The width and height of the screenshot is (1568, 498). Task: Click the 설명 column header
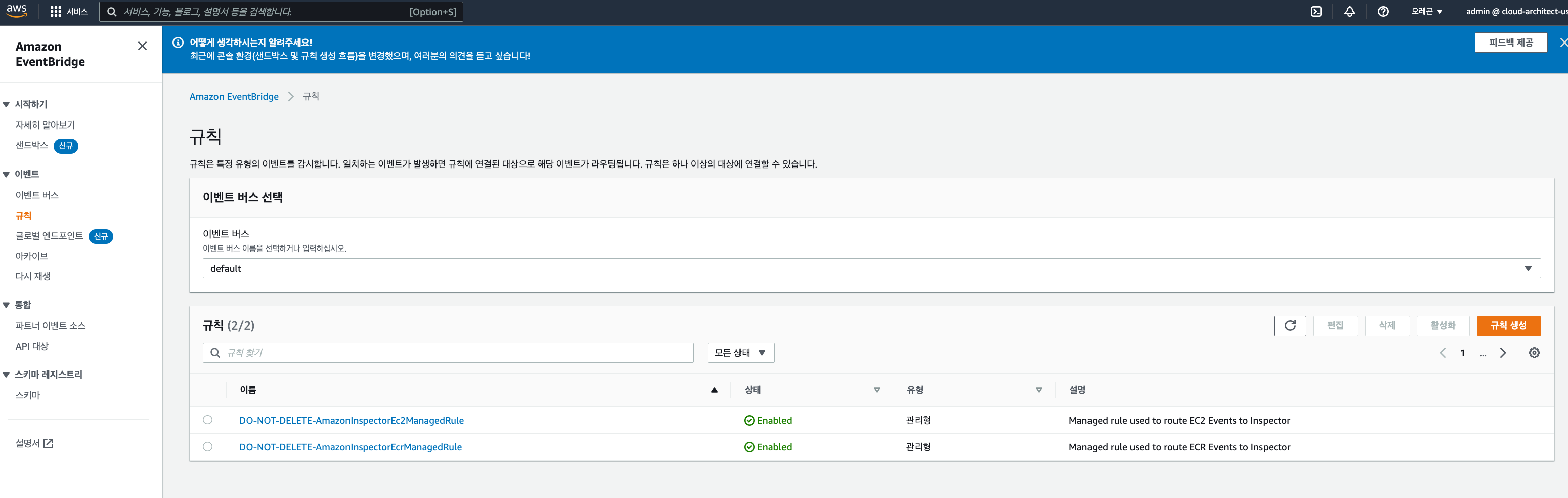(x=1077, y=390)
